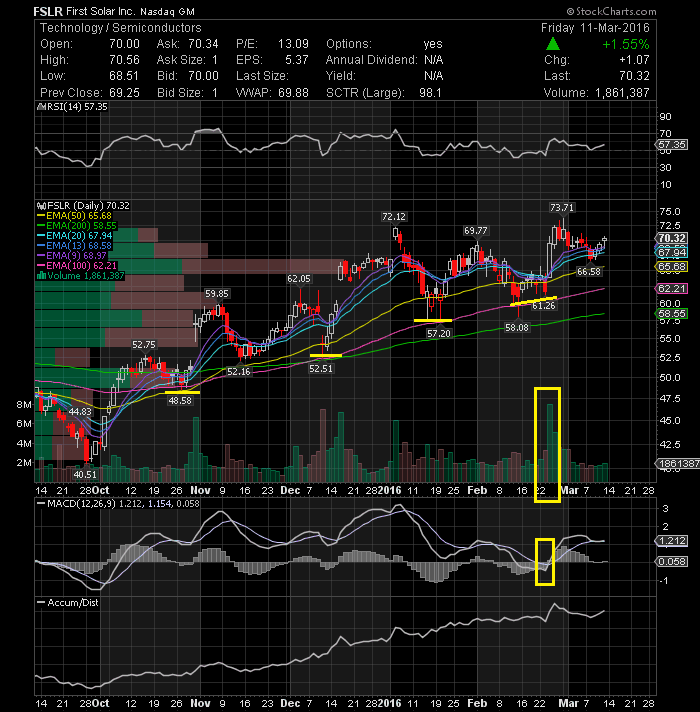
Task: Click the EPS value 5.37
Action: [297, 60]
